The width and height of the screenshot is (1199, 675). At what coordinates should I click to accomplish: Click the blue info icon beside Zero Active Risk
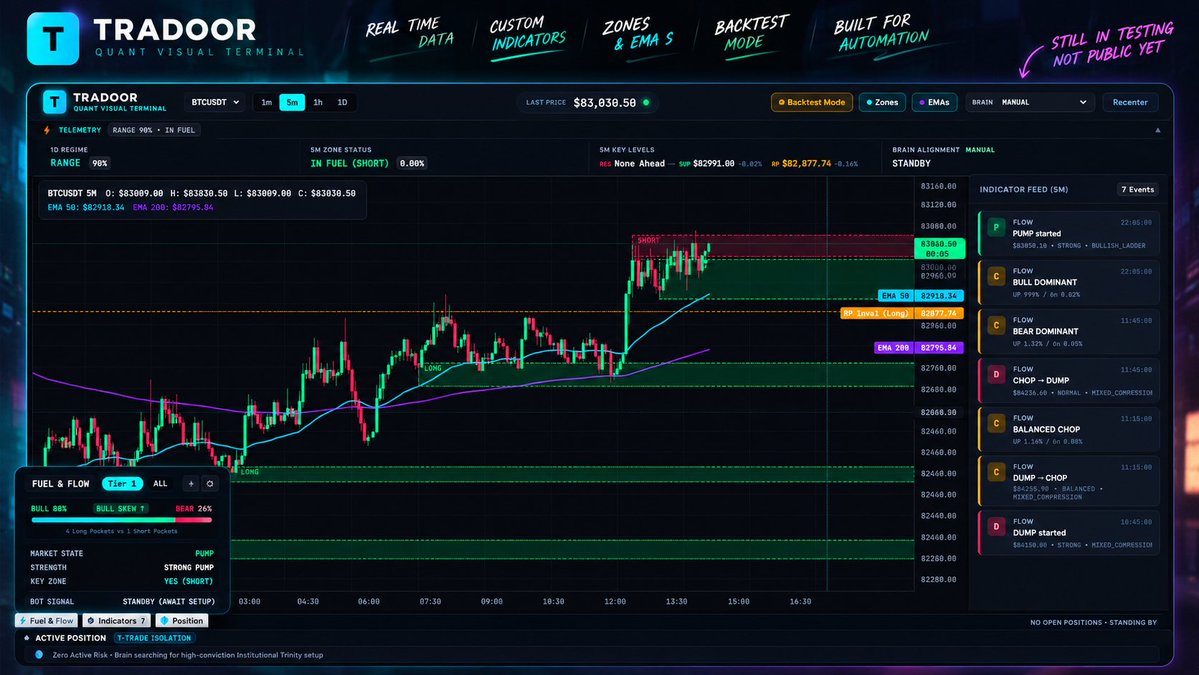tap(39, 654)
